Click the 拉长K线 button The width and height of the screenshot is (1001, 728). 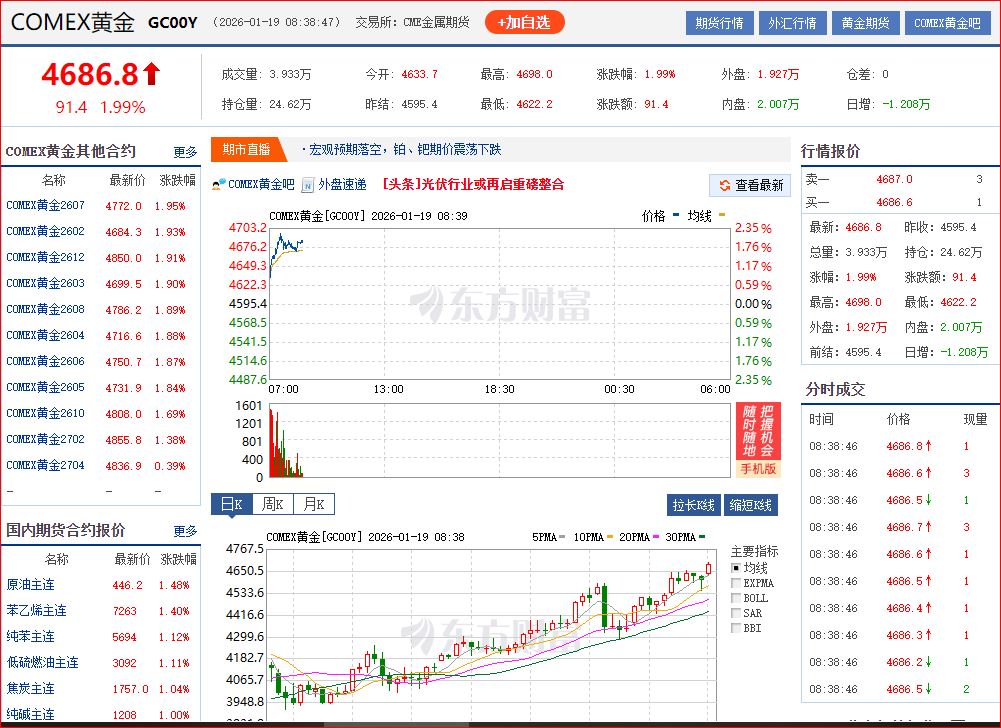pos(693,505)
